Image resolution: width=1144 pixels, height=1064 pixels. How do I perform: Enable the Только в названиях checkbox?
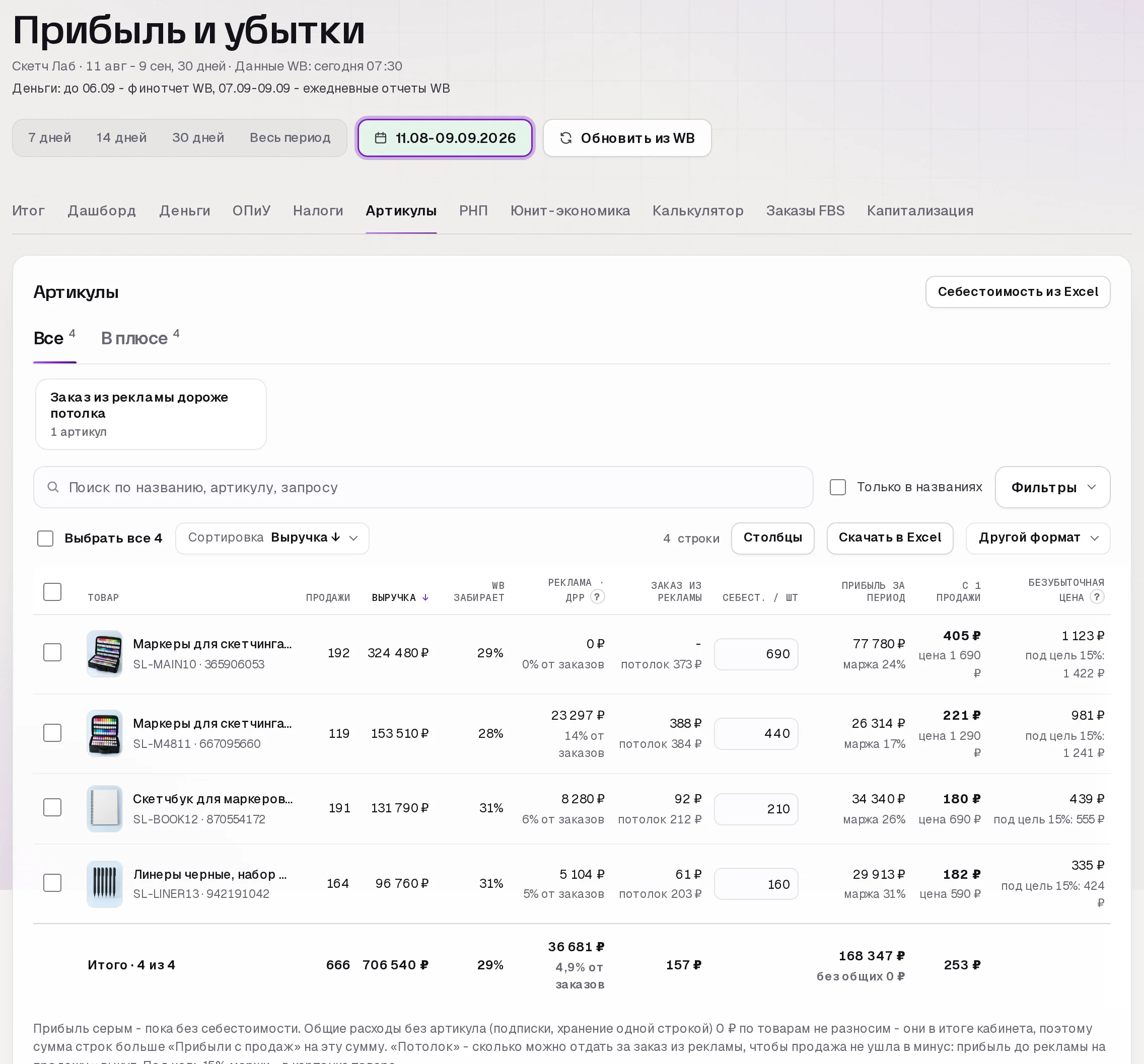click(x=837, y=487)
